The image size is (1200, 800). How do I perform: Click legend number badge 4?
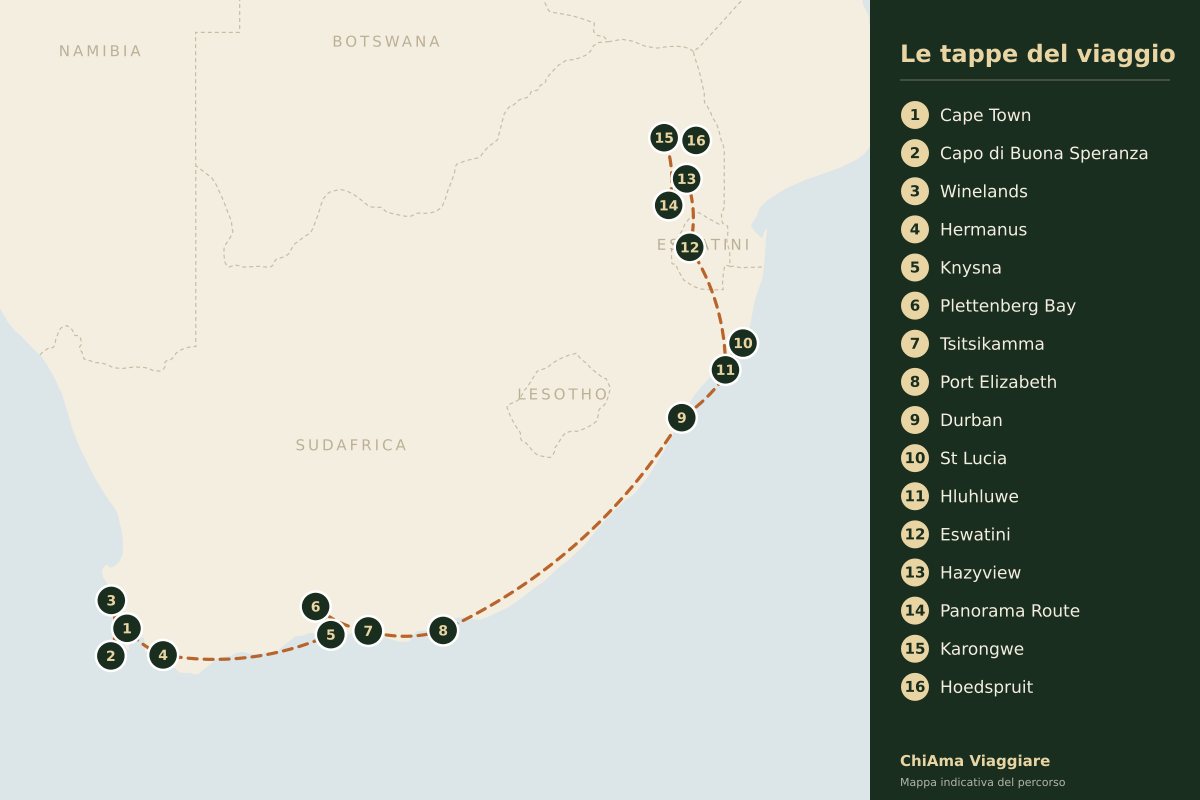[915, 229]
